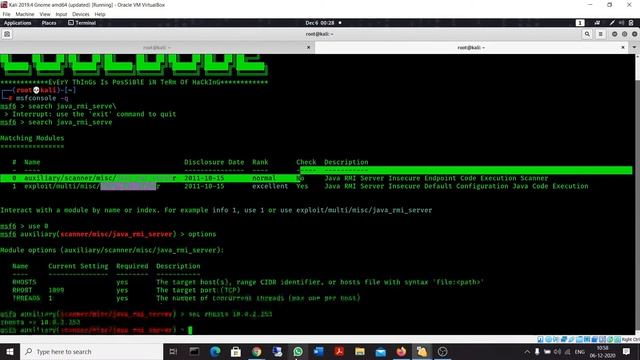Open WhatsApp from taskbar

pos(298,351)
